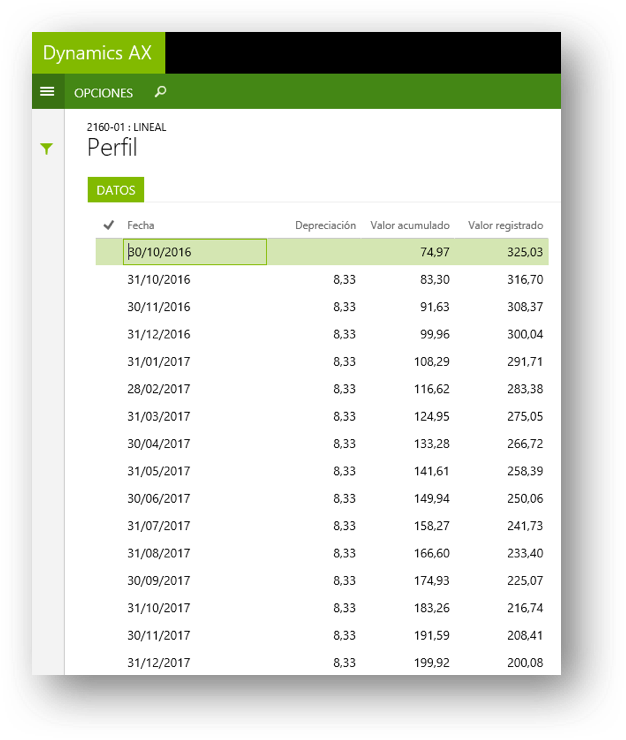Click registered value 225,07
The image size is (626, 740).
(x=525, y=580)
